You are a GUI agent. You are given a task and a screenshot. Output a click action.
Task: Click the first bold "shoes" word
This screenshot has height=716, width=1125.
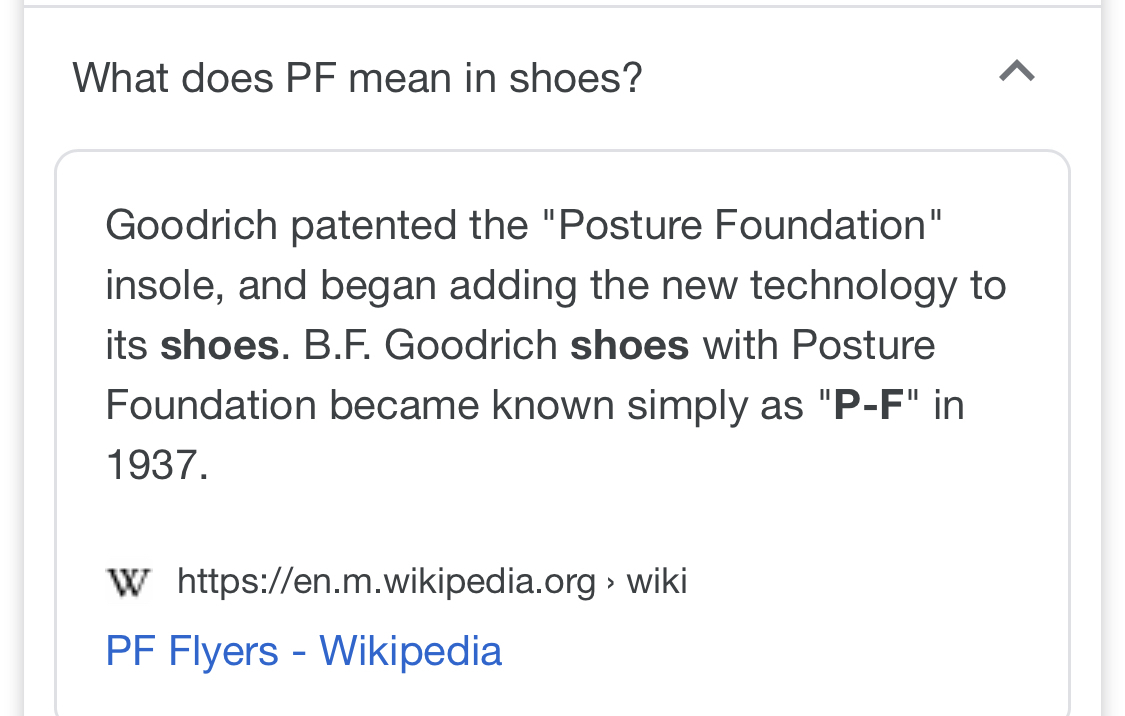click(x=220, y=346)
